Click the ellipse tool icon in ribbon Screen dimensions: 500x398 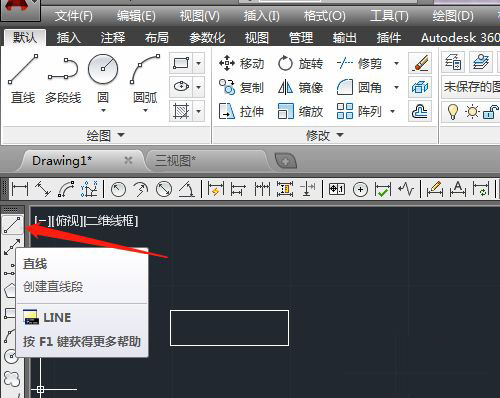pyautogui.click(x=181, y=87)
